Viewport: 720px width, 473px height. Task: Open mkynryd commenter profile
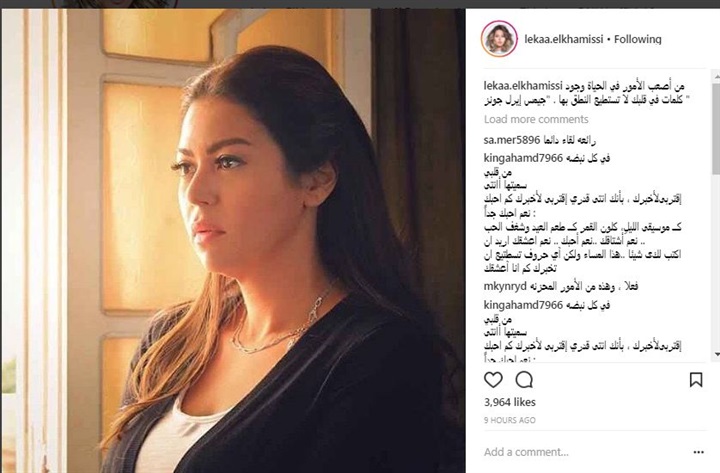point(505,287)
